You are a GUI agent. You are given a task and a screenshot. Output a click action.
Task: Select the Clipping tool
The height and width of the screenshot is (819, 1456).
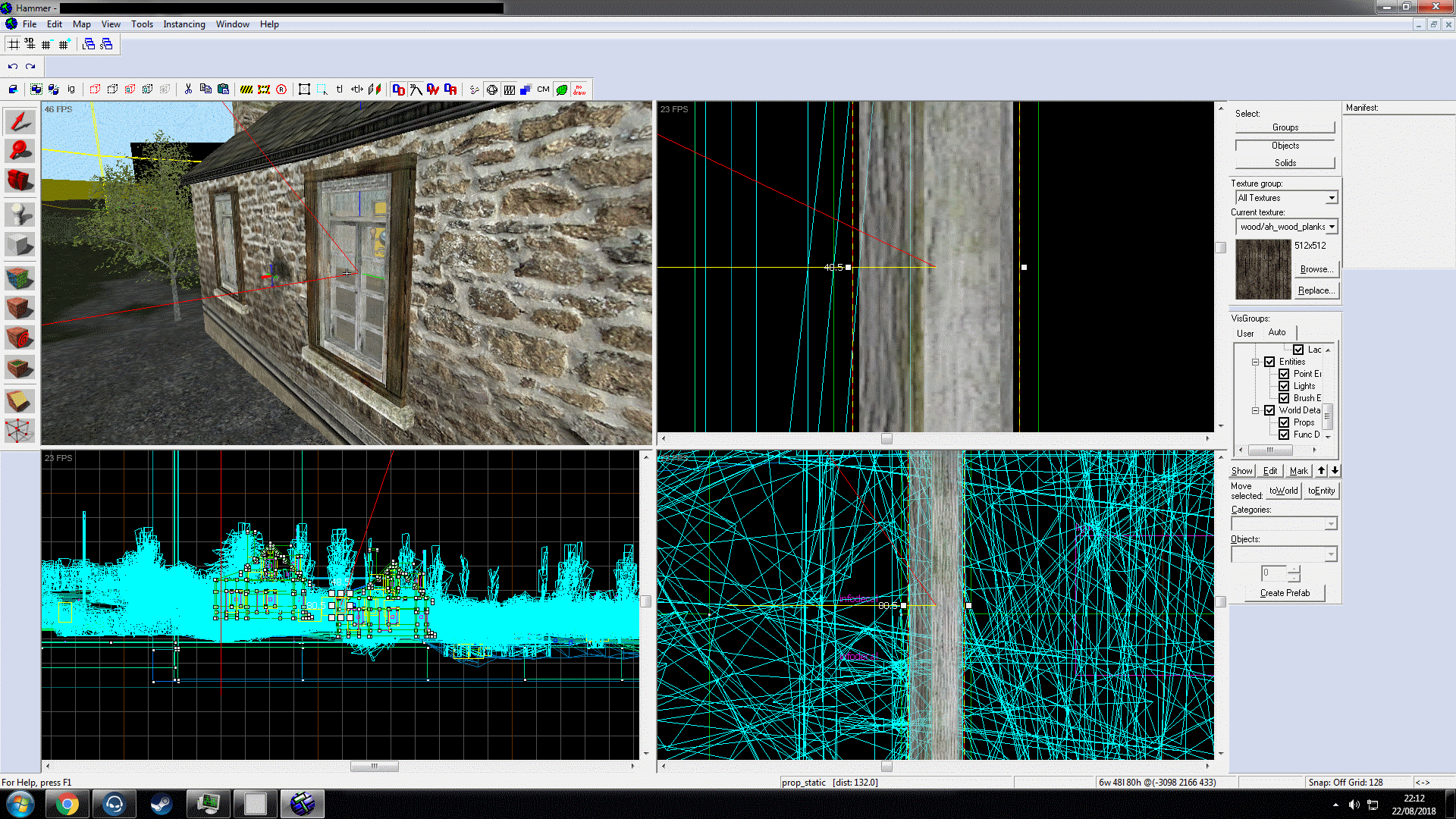coord(20,400)
